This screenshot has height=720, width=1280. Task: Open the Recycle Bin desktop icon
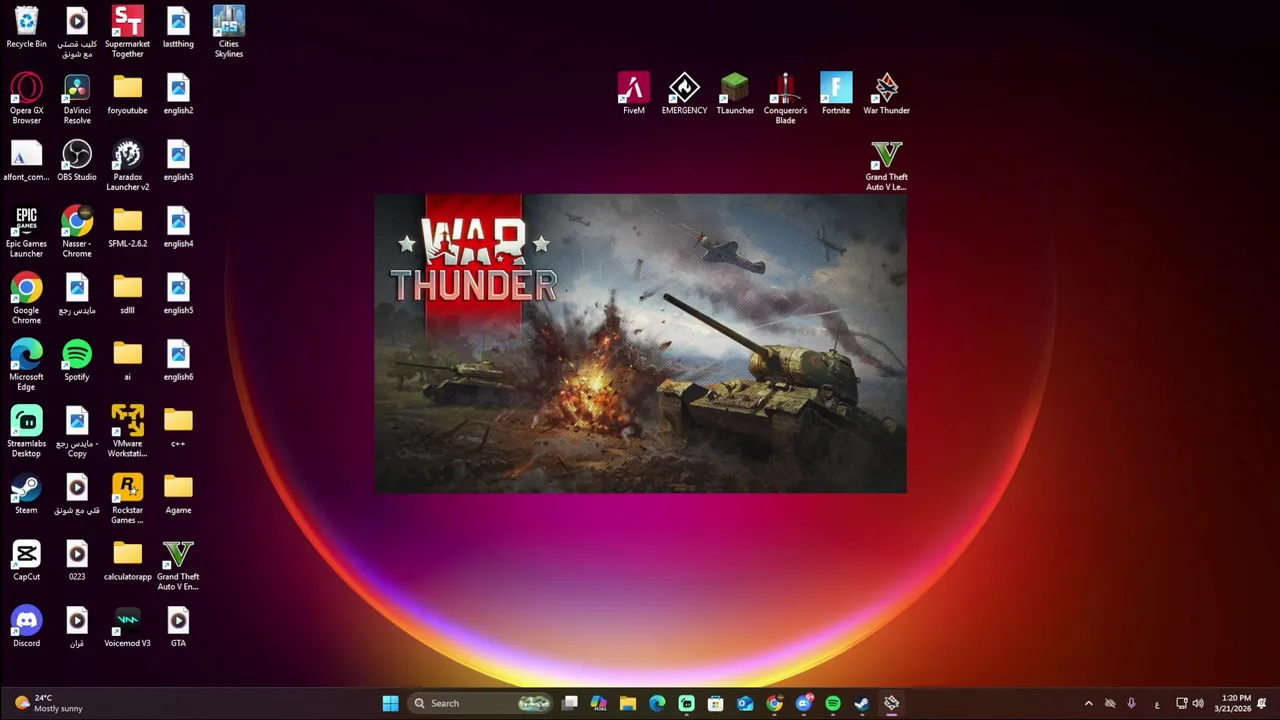26,28
